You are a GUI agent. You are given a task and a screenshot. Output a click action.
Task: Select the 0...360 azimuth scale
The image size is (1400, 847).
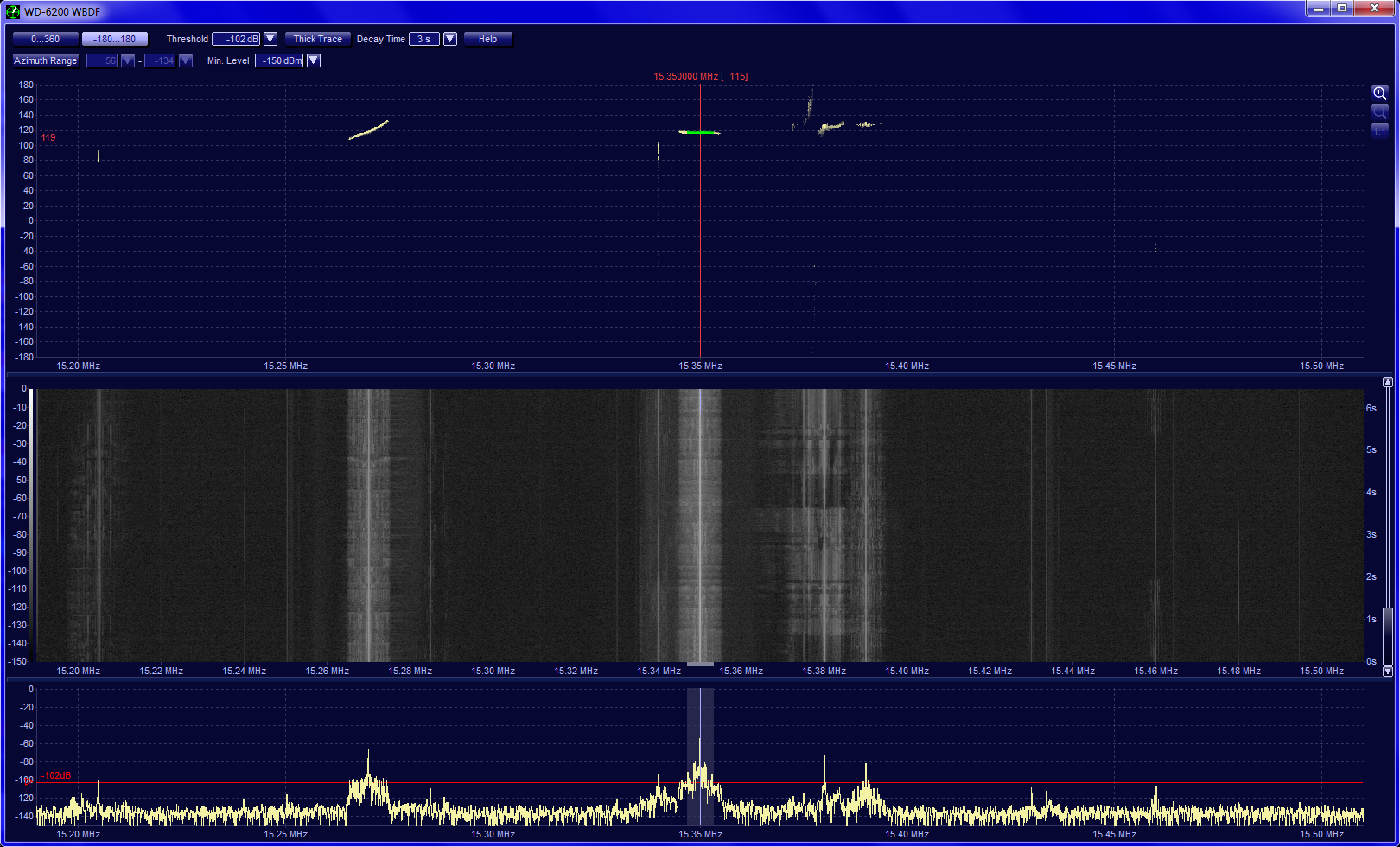coord(45,39)
